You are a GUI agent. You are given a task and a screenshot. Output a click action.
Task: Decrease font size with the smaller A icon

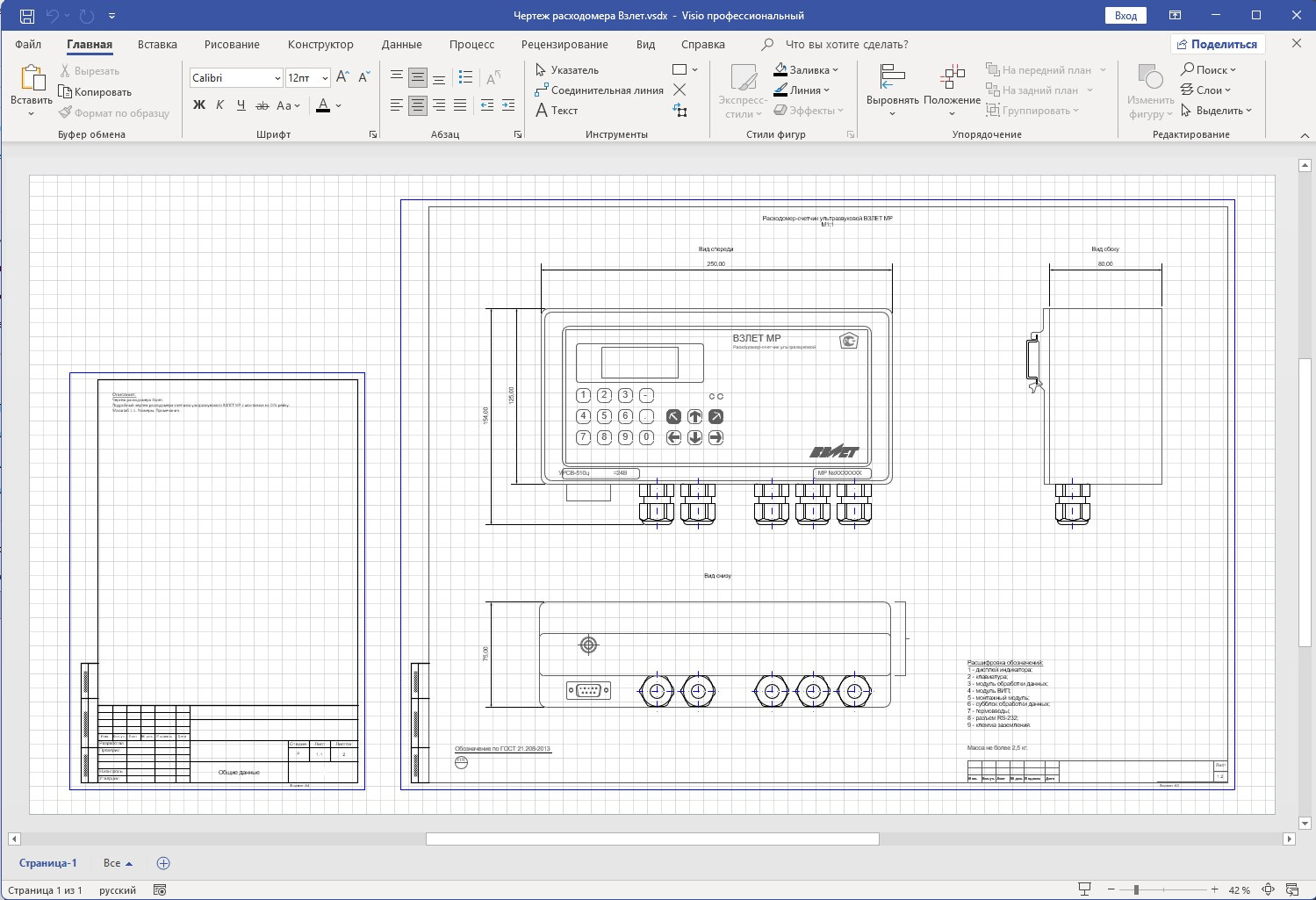[x=364, y=78]
